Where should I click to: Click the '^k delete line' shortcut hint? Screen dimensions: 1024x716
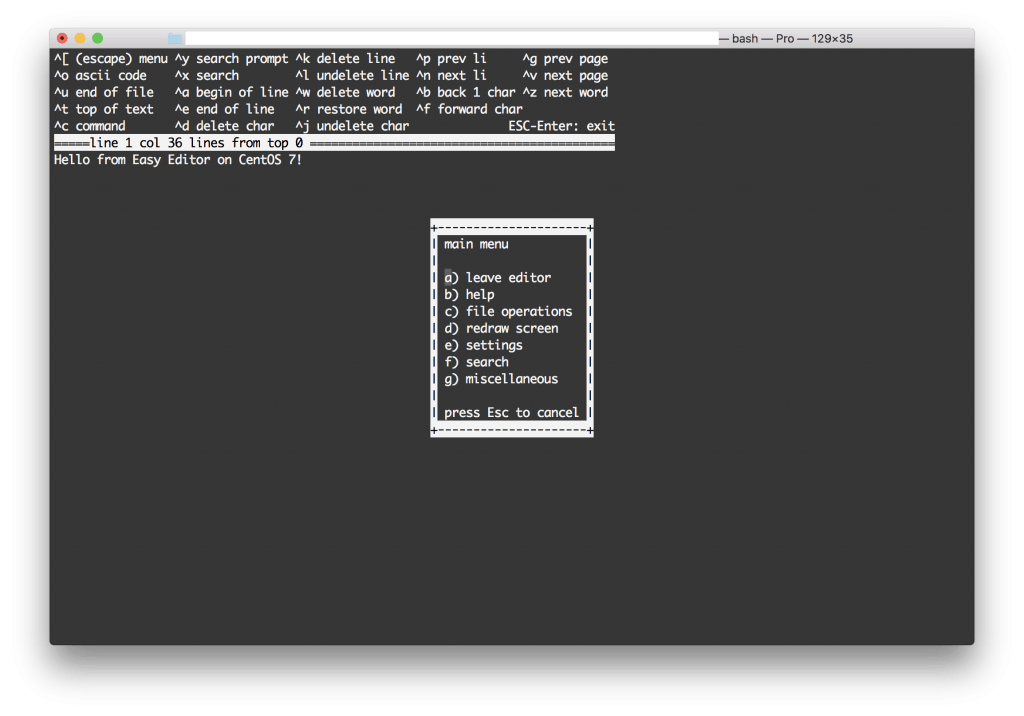pos(345,59)
